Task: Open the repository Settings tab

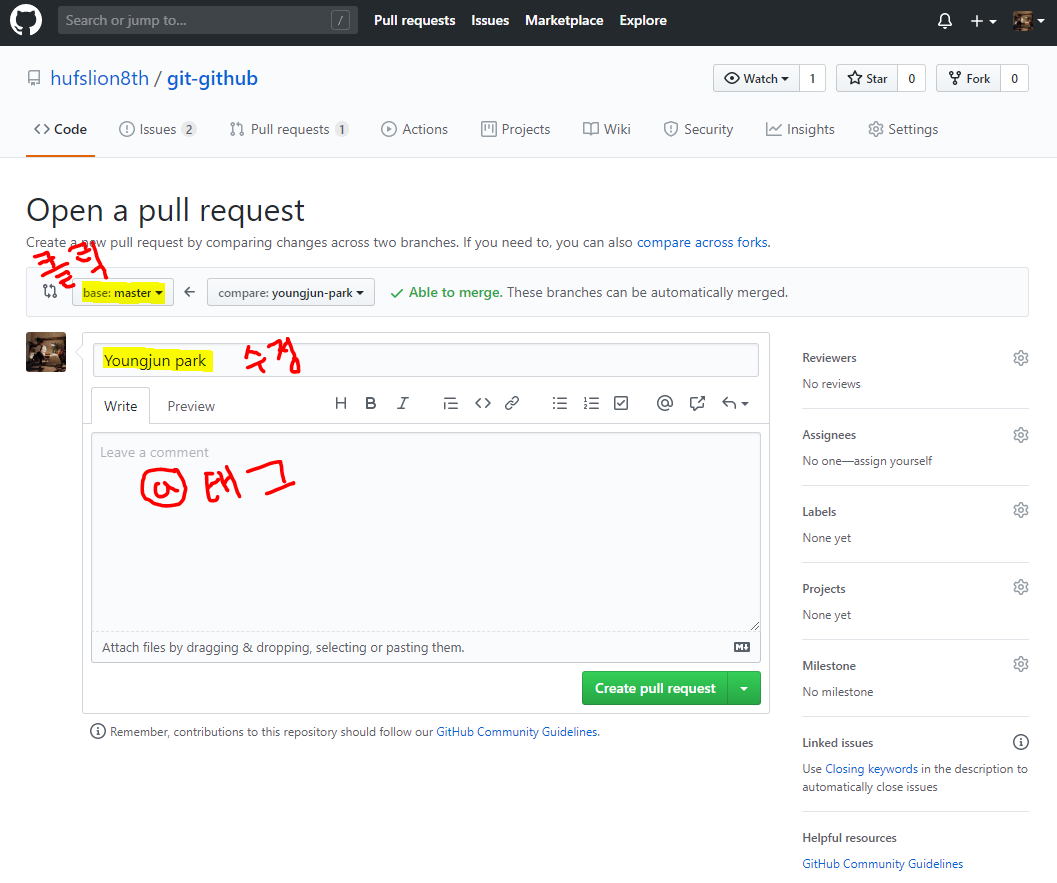Action: tap(903, 129)
